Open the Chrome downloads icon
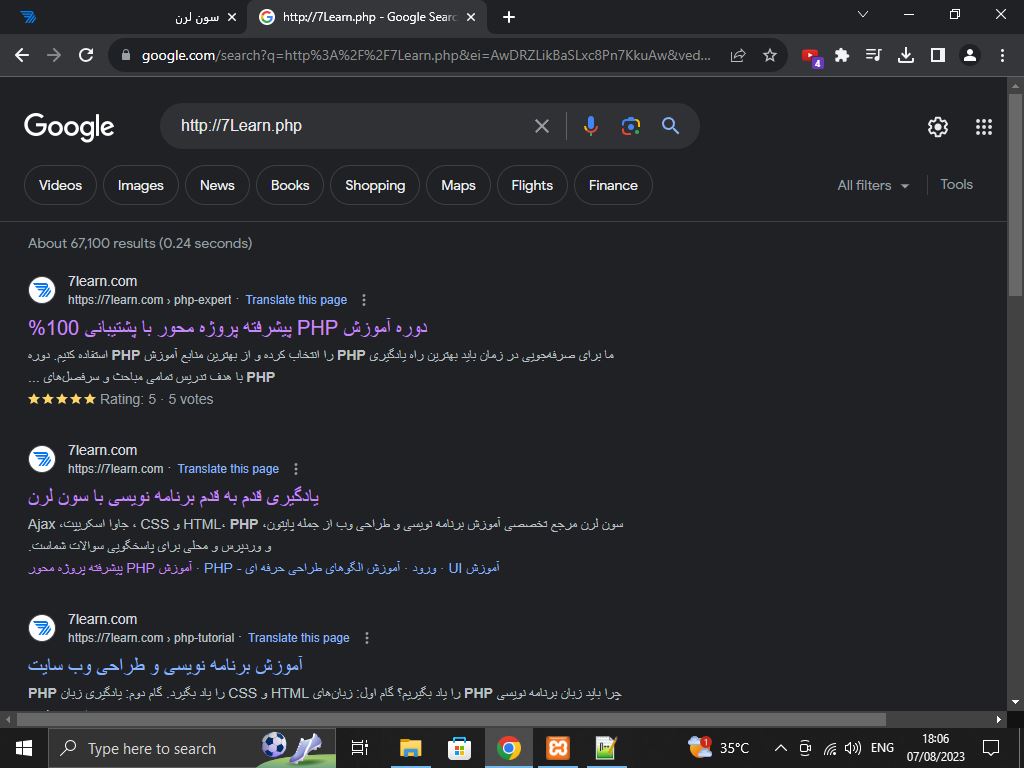This screenshot has width=1024, height=768. coord(906,56)
